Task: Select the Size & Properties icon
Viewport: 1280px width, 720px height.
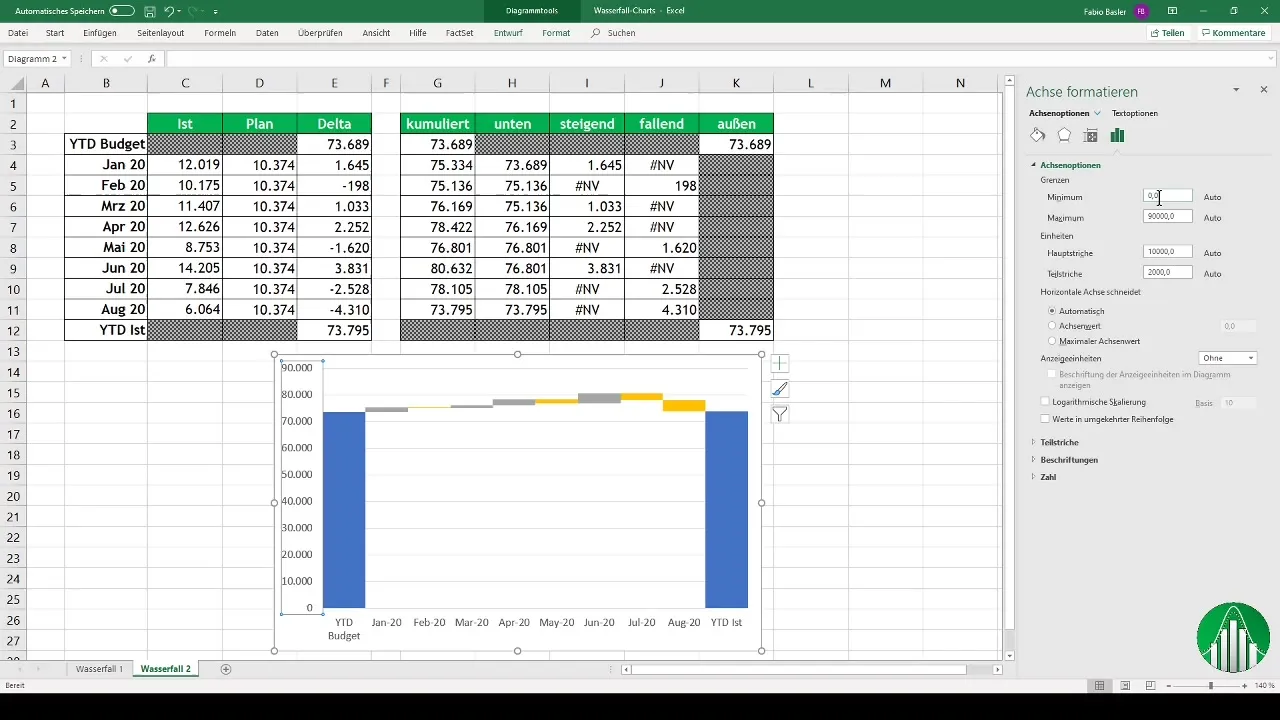Action: tap(1091, 135)
